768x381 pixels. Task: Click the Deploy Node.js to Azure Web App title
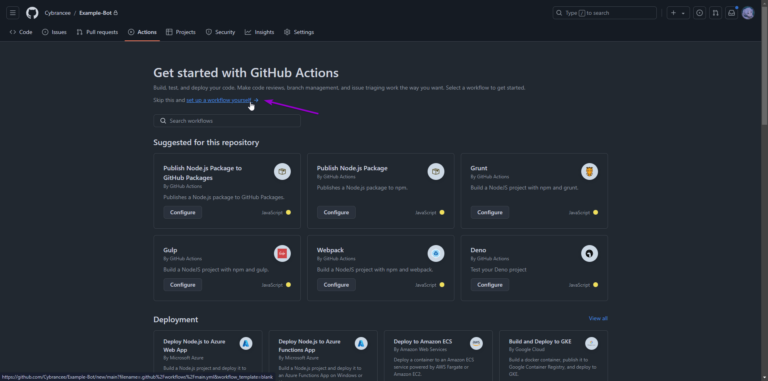(194, 346)
